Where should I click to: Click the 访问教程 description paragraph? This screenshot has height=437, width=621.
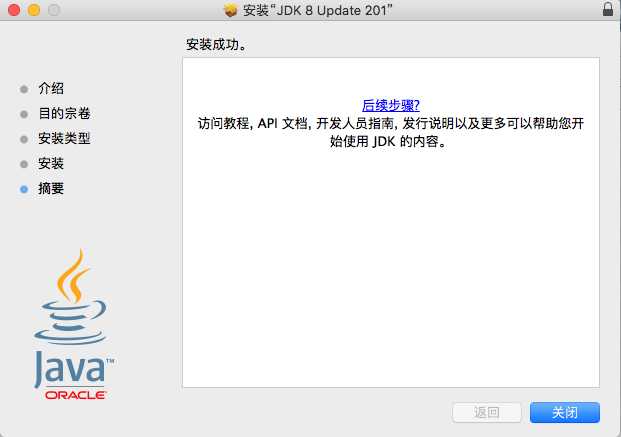pos(391,132)
